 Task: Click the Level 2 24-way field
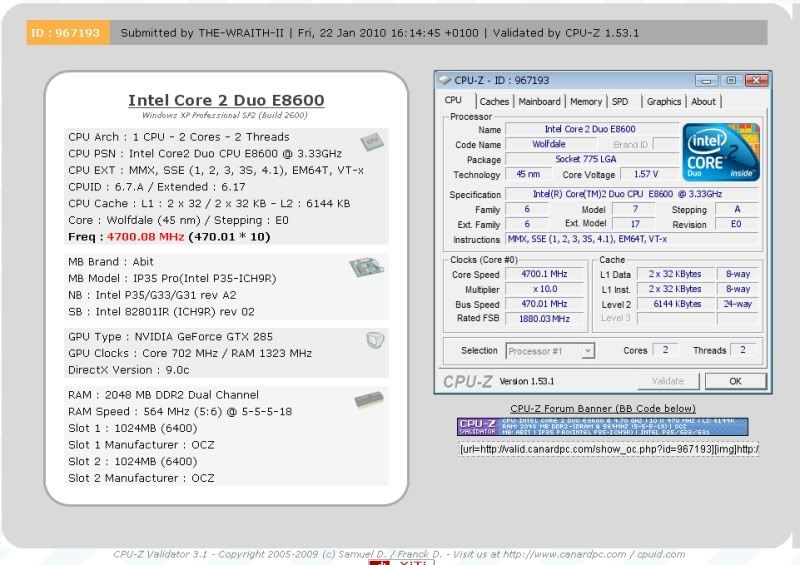737,304
